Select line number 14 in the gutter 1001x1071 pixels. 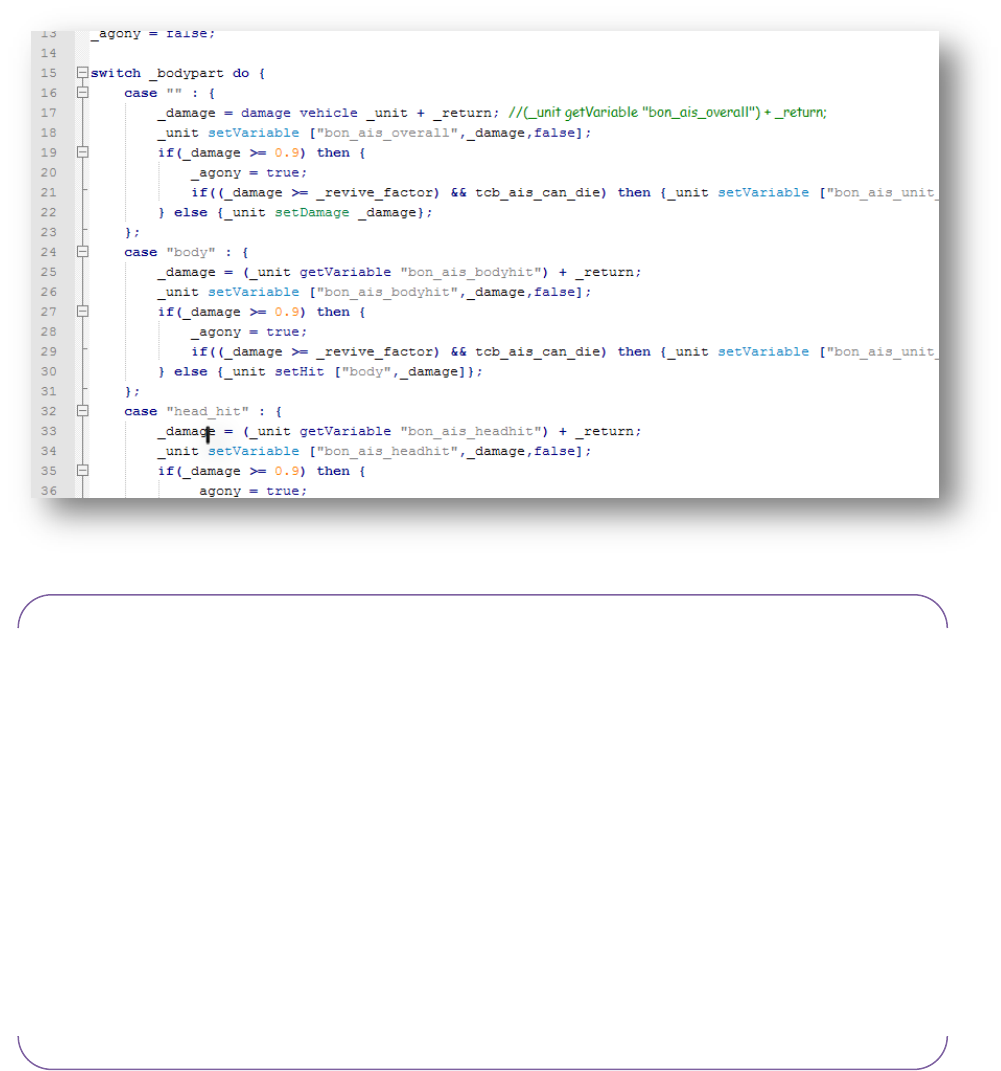48,53
